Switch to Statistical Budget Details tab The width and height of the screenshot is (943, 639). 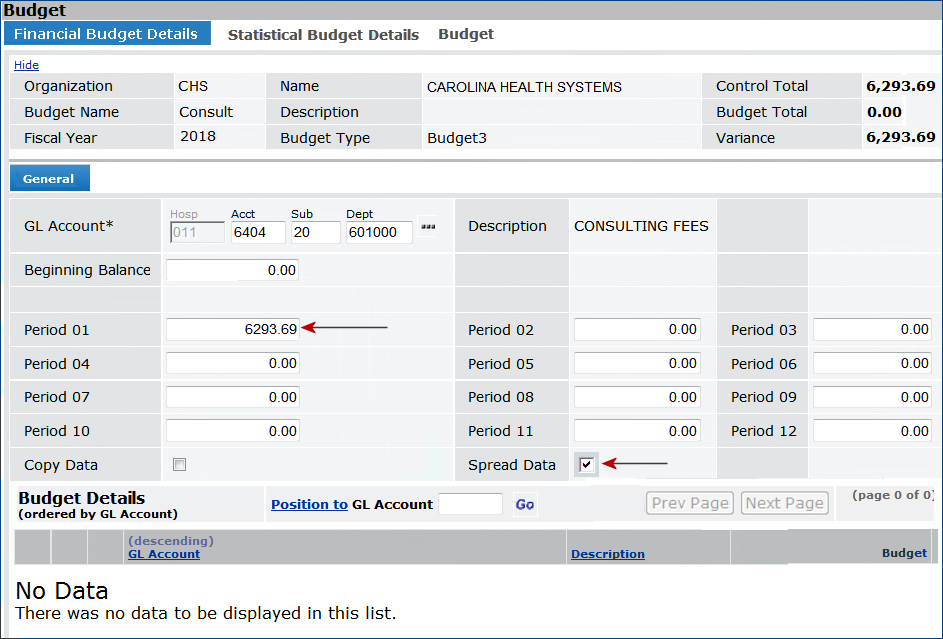tap(323, 34)
